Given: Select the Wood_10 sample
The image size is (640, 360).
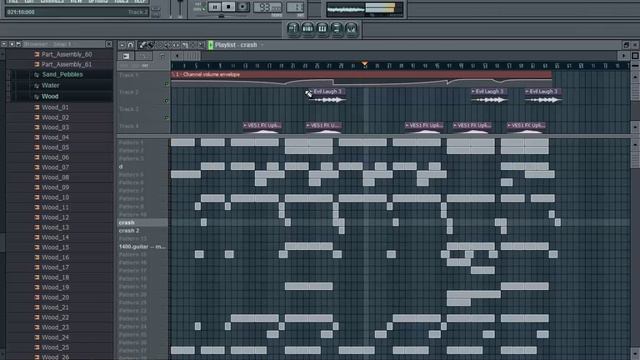Looking at the screenshot, I should [x=55, y=198].
